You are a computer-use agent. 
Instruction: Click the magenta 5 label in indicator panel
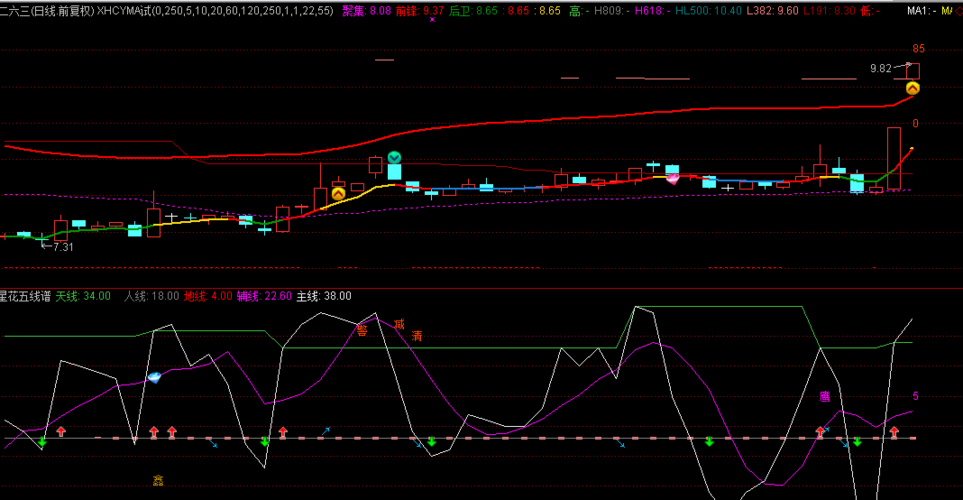pyautogui.click(x=915, y=396)
